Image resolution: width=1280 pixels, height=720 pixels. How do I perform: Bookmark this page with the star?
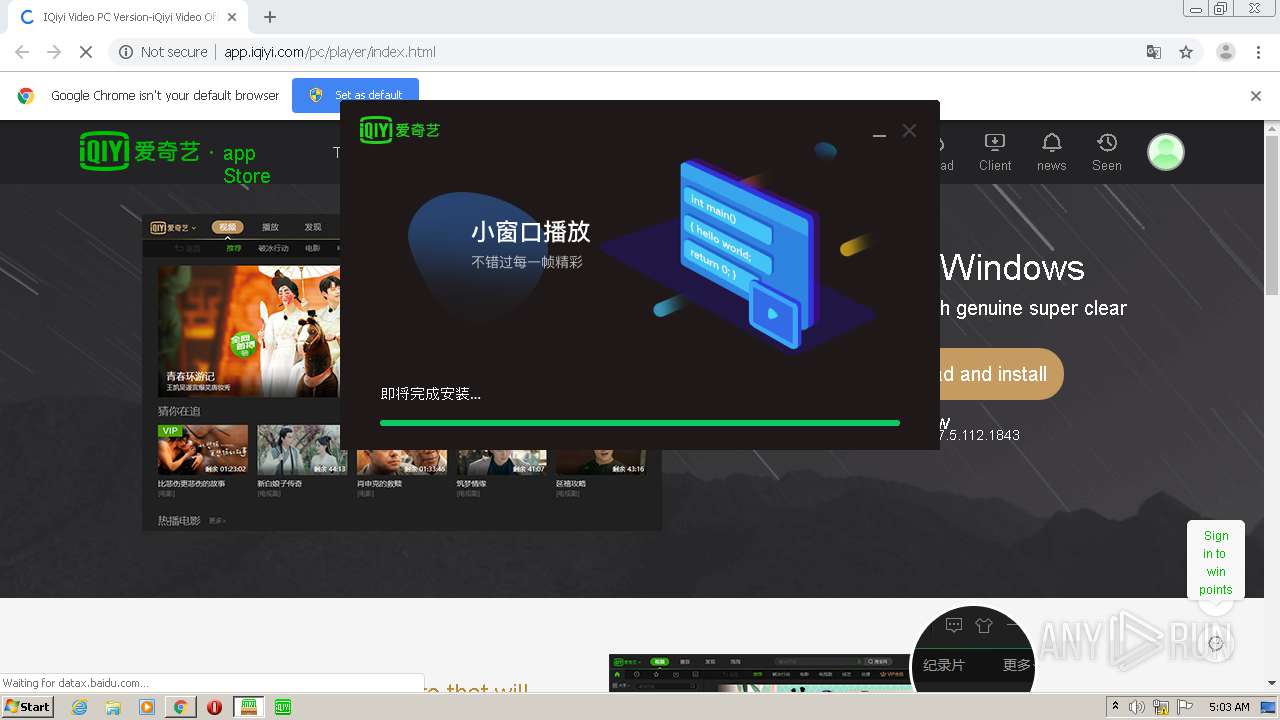tap(1186, 52)
